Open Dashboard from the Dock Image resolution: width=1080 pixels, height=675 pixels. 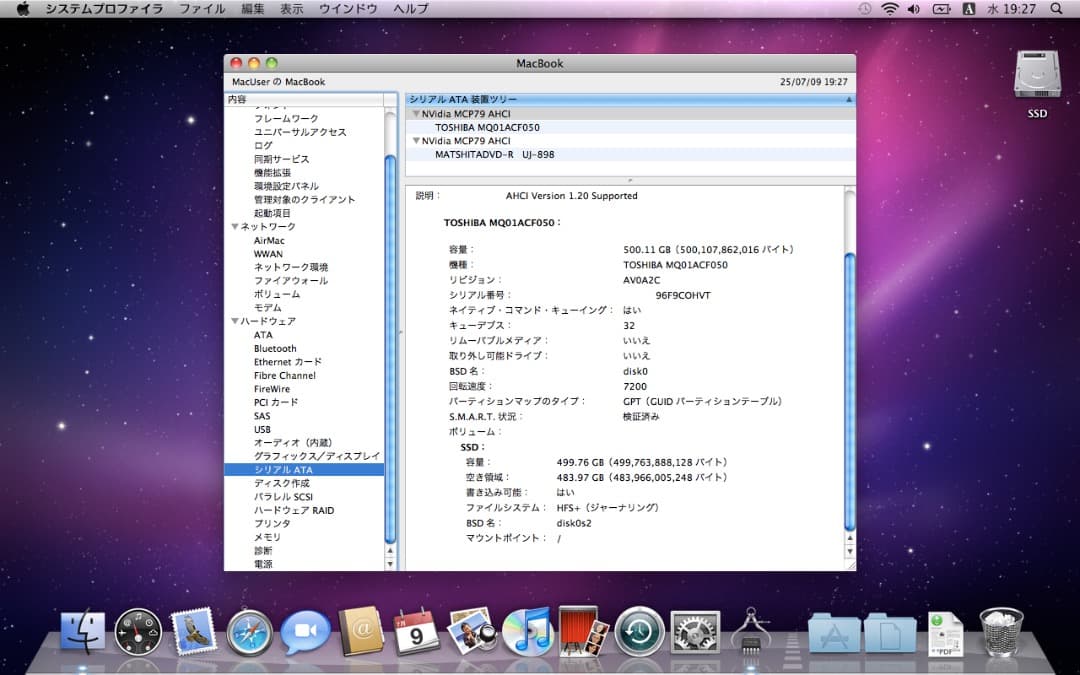pyautogui.click(x=136, y=630)
